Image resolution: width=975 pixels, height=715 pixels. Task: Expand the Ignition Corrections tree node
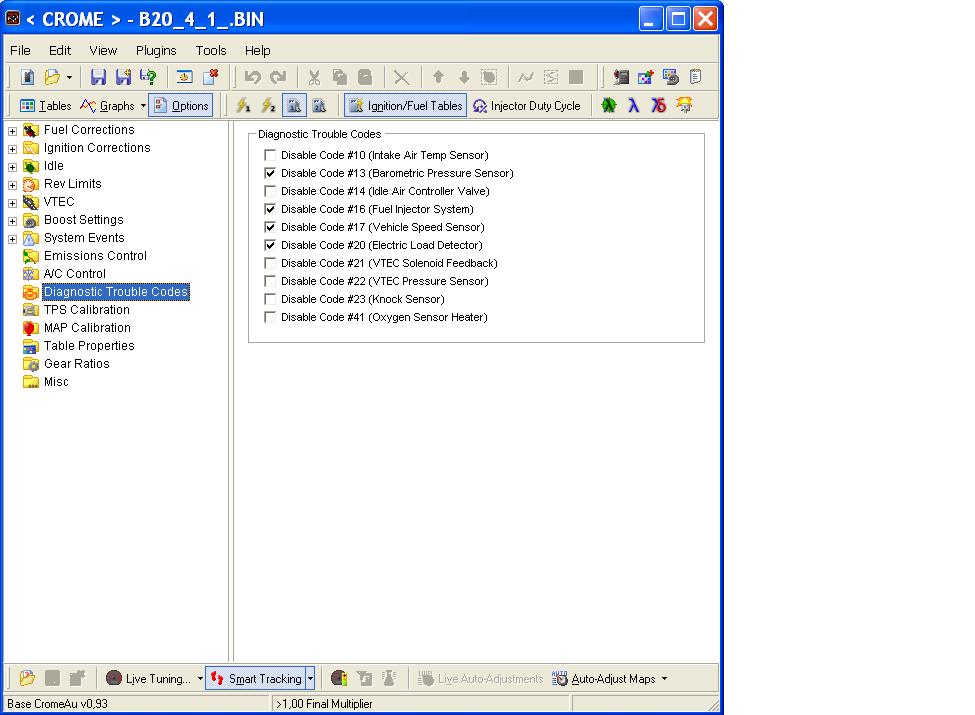coord(12,149)
